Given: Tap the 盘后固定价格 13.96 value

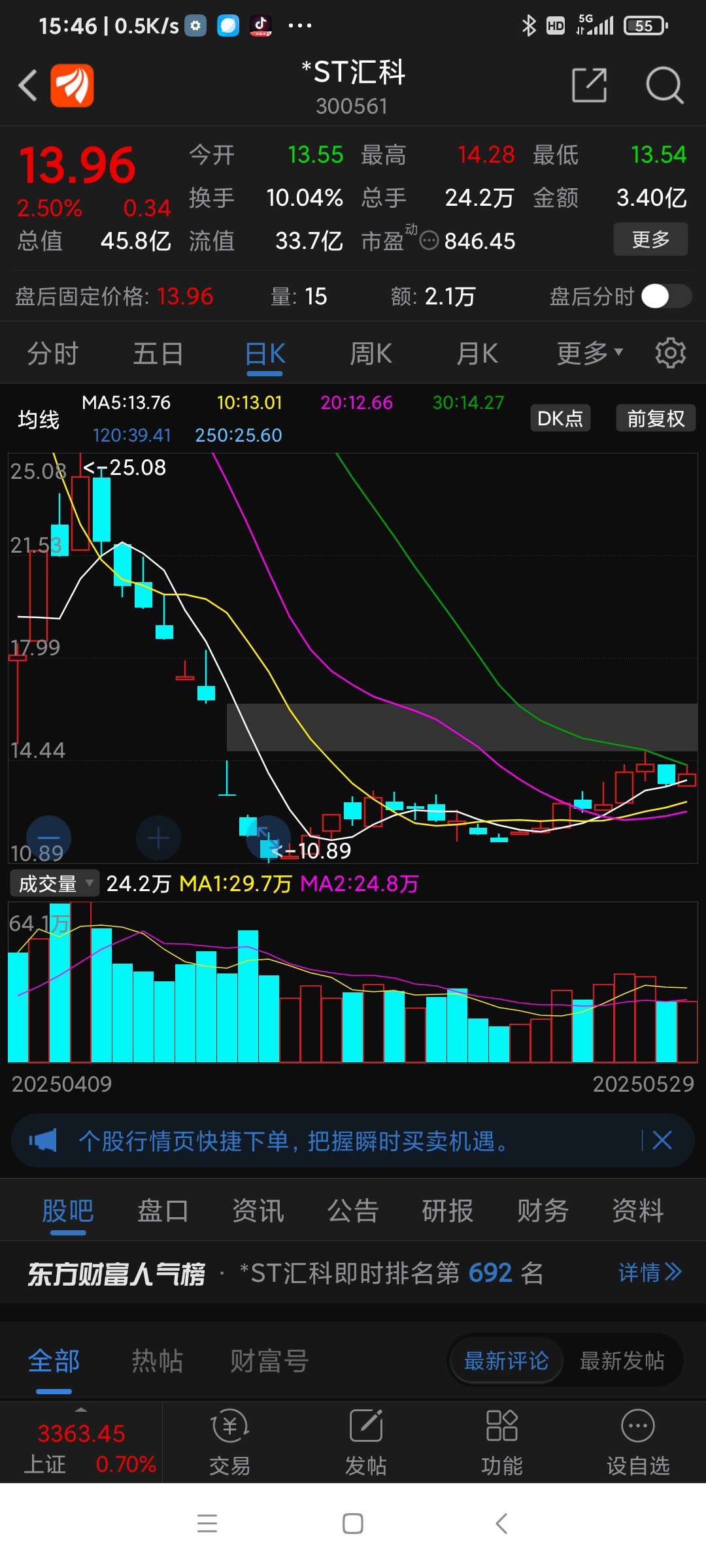Looking at the screenshot, I should [x=185, y=296].
